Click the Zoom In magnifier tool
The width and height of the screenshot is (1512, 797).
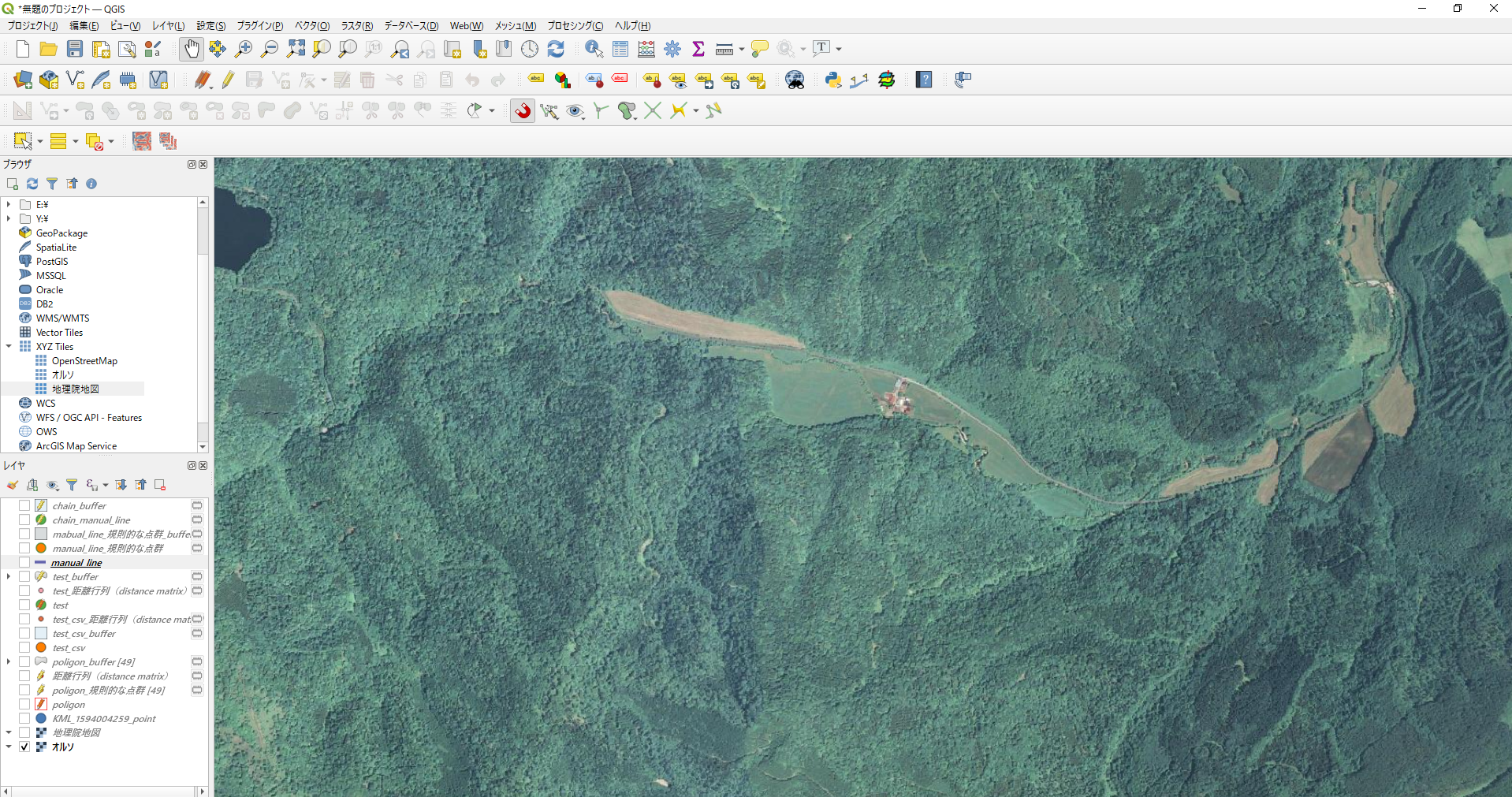(244, 49)
